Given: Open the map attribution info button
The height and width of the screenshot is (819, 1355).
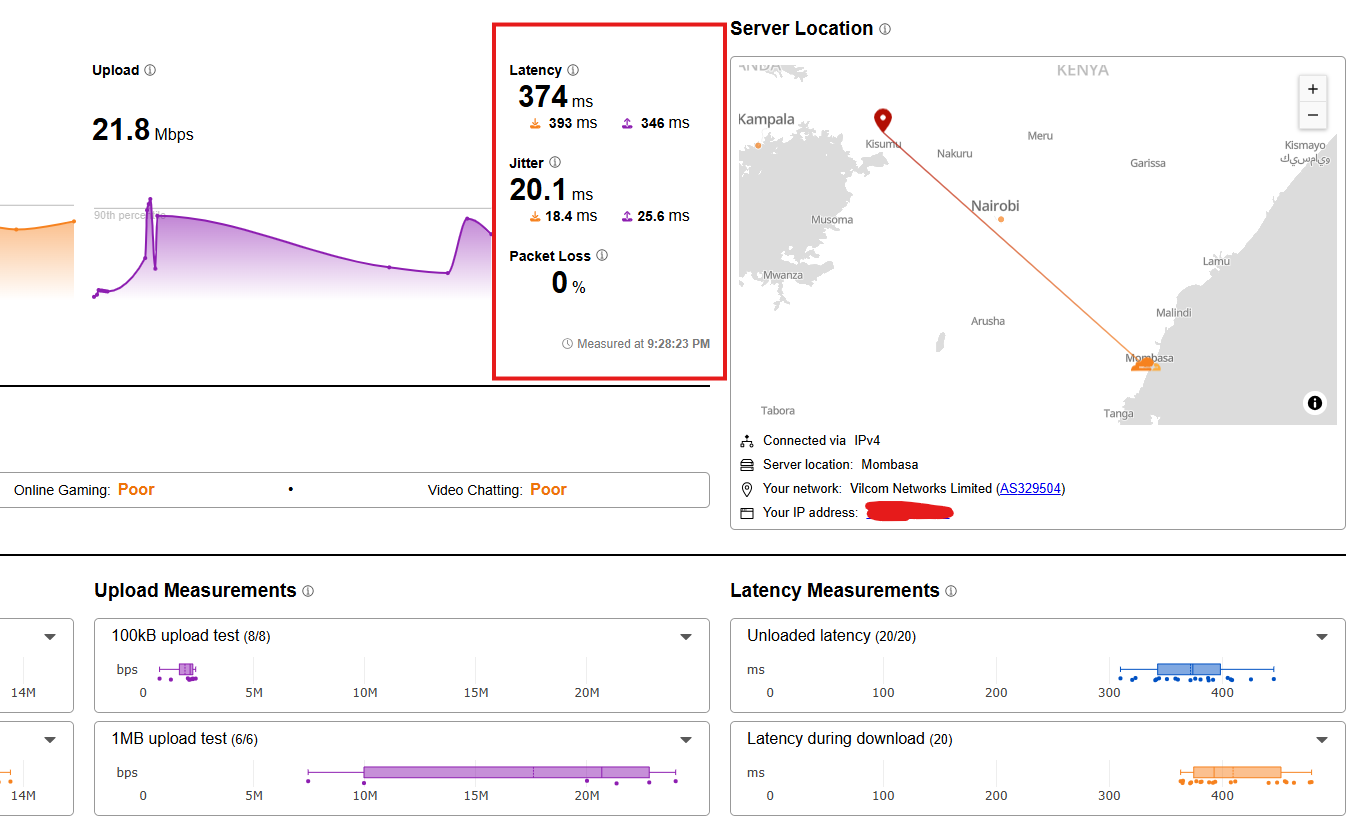Looking at the screenshot, I should point(1315,403).
